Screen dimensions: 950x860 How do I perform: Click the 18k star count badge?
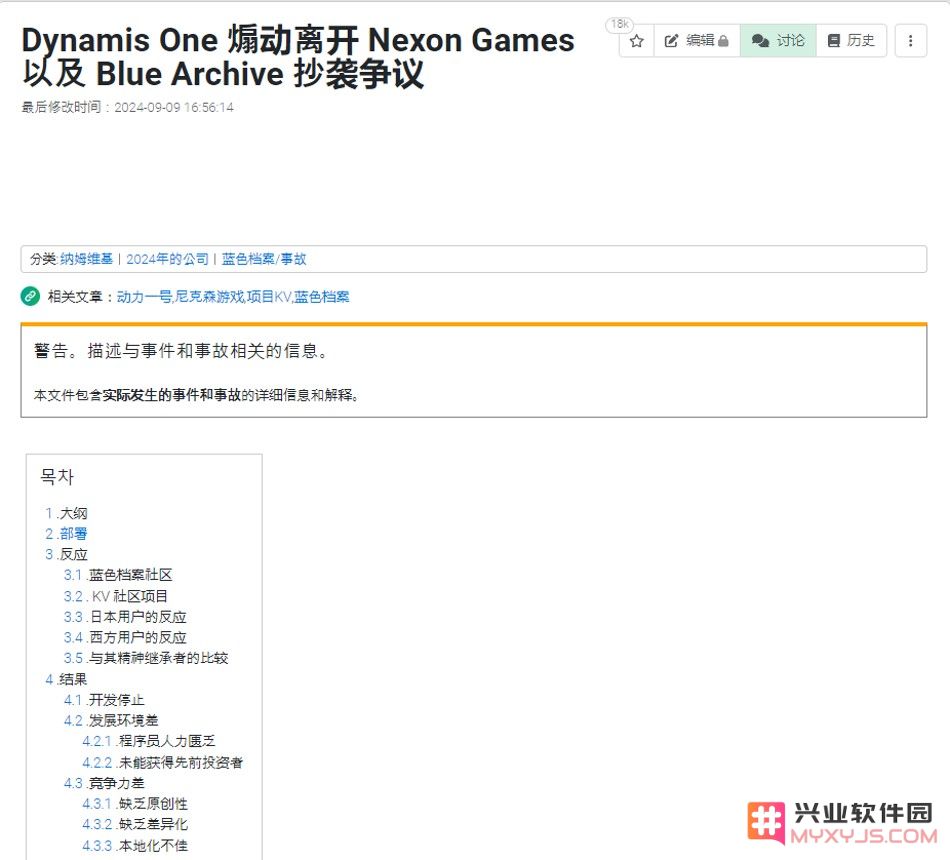click(619, 24)
